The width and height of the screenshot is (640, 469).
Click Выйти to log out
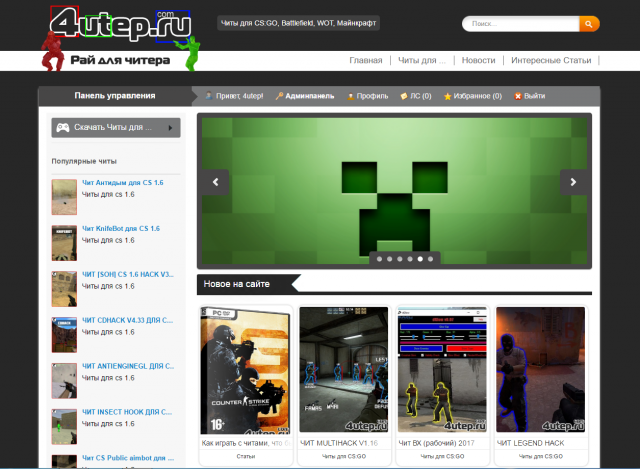535,96
